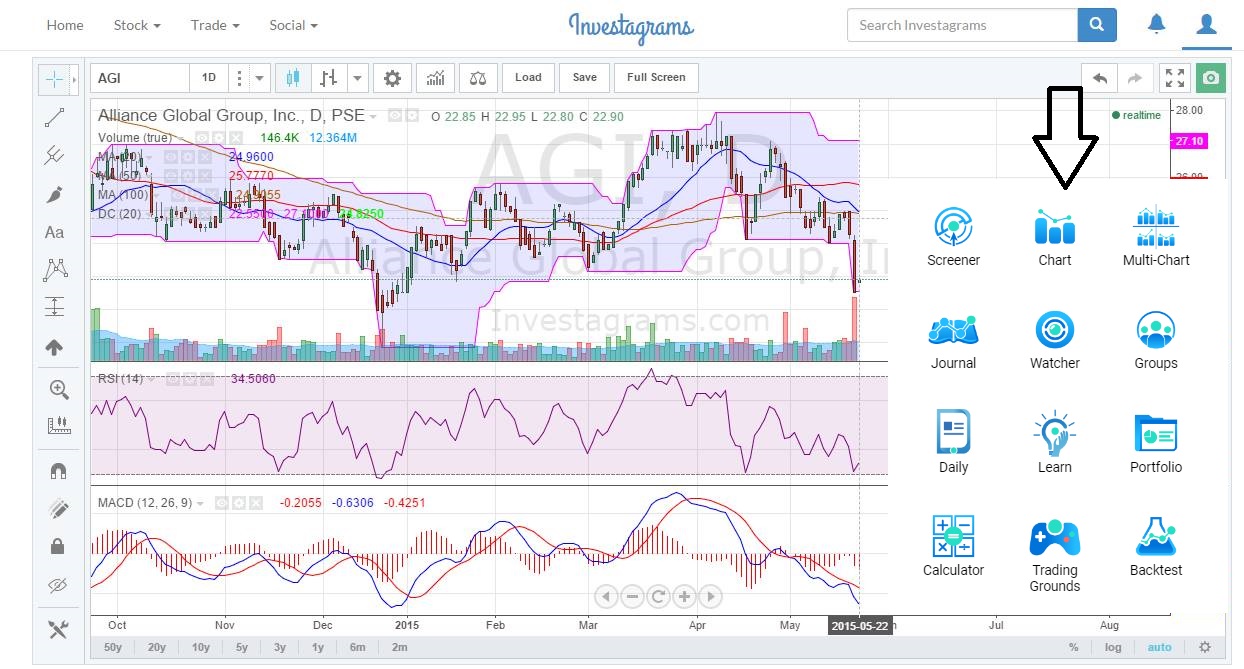Open the chart style dropdown arrow
Viewport: 1244px width, 669px height.
click(x=359, y=78)
